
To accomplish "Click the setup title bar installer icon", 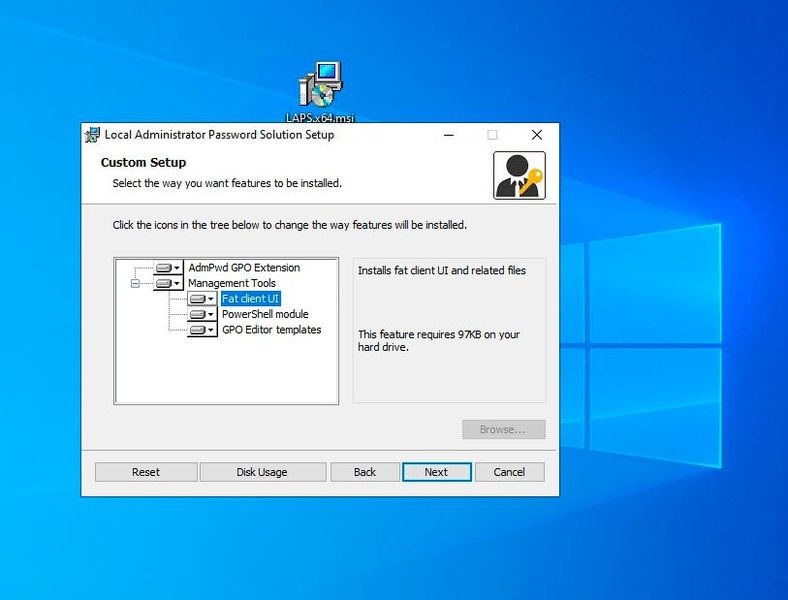I will tap(92, 135).
